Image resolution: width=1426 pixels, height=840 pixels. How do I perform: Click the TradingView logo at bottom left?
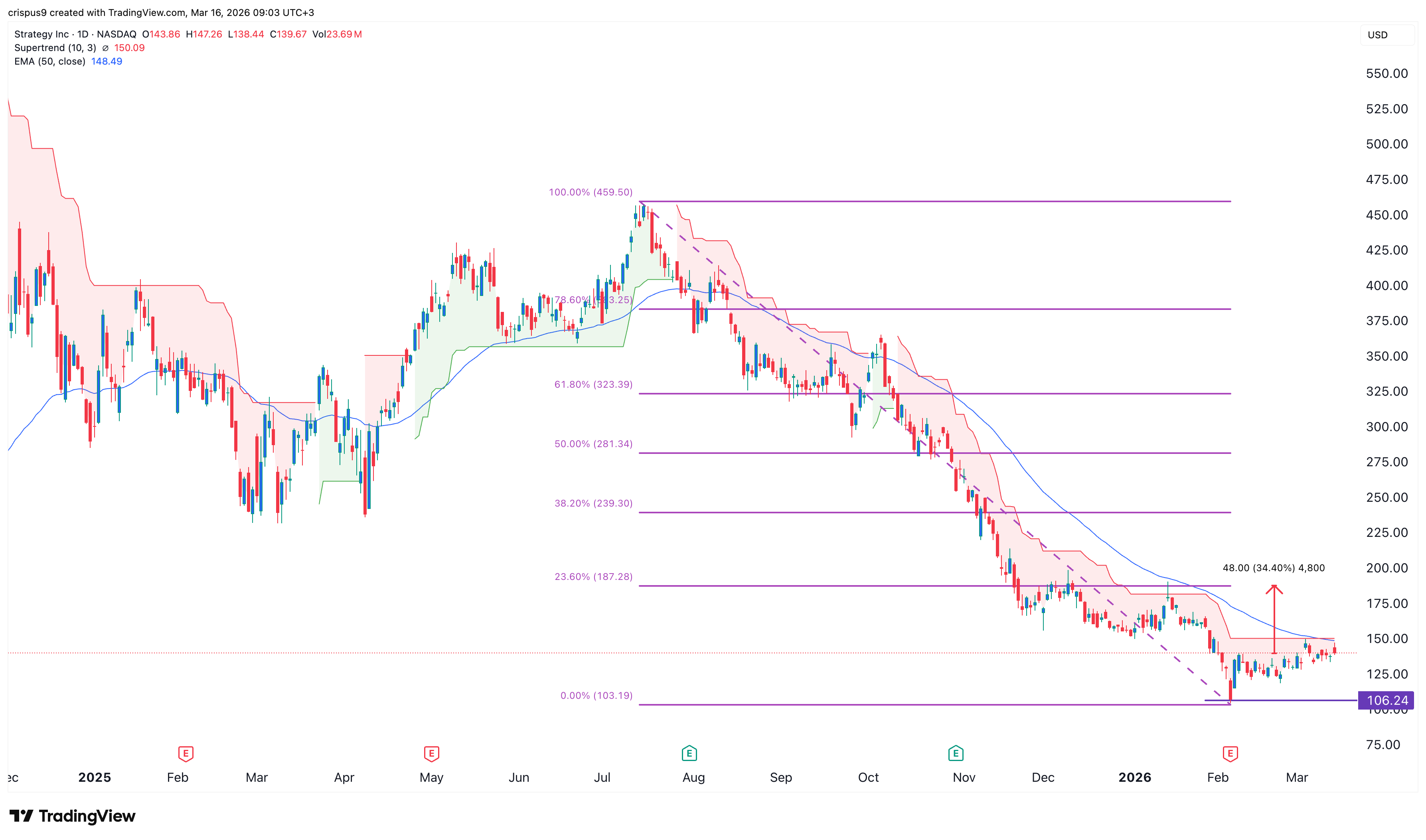(73, 816)
